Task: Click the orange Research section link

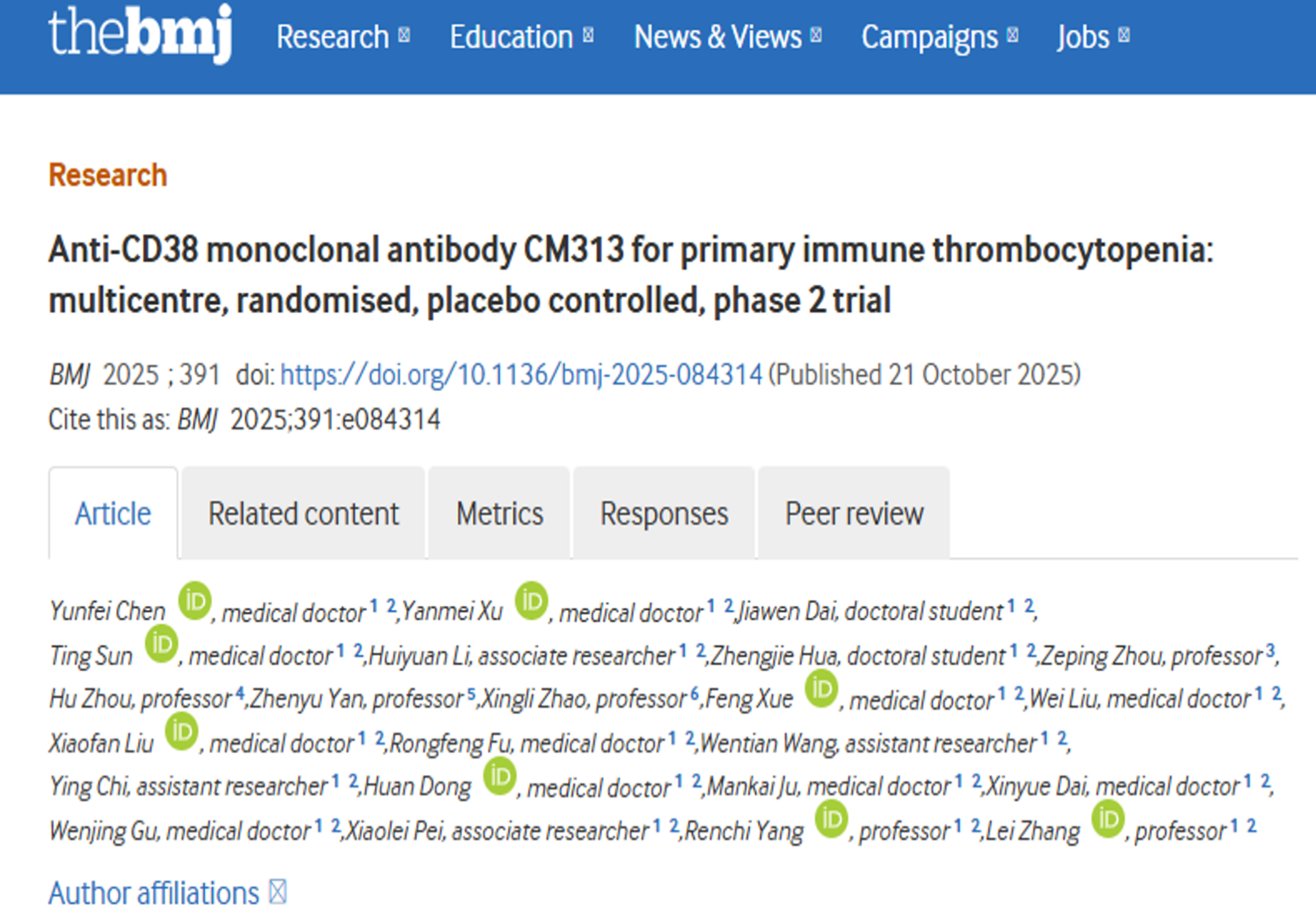Action: (x=108, y=175)
